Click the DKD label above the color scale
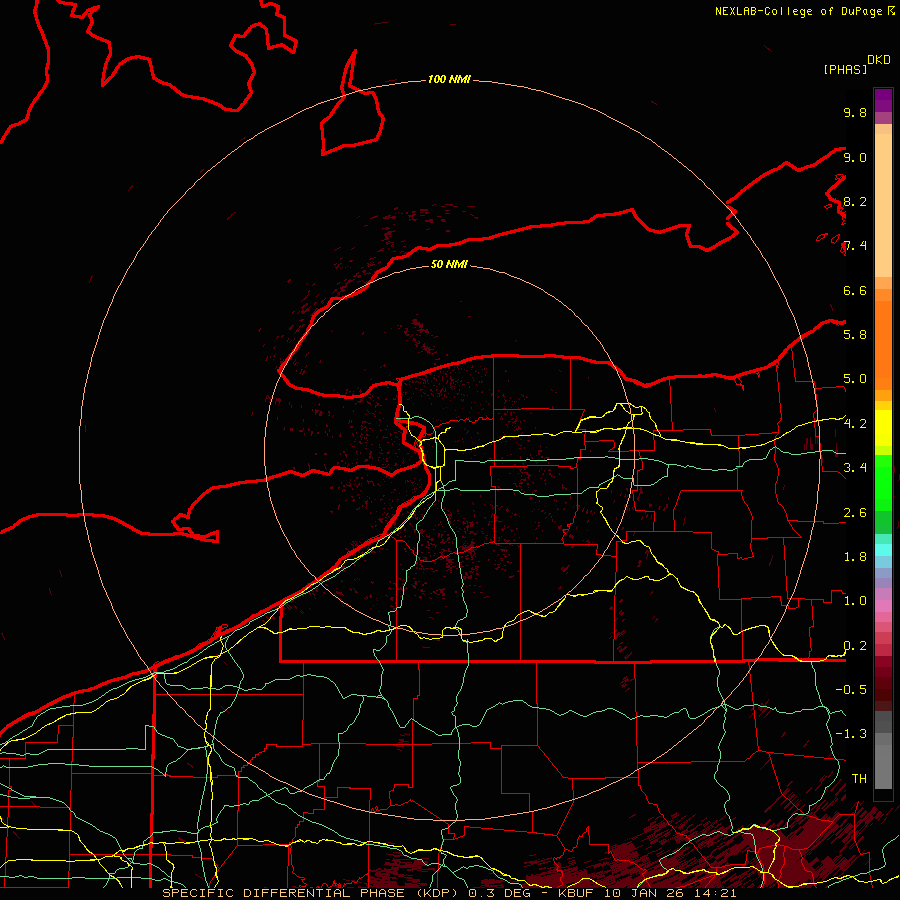The width and height of the screenshot is (900, 900). (879, 59)
